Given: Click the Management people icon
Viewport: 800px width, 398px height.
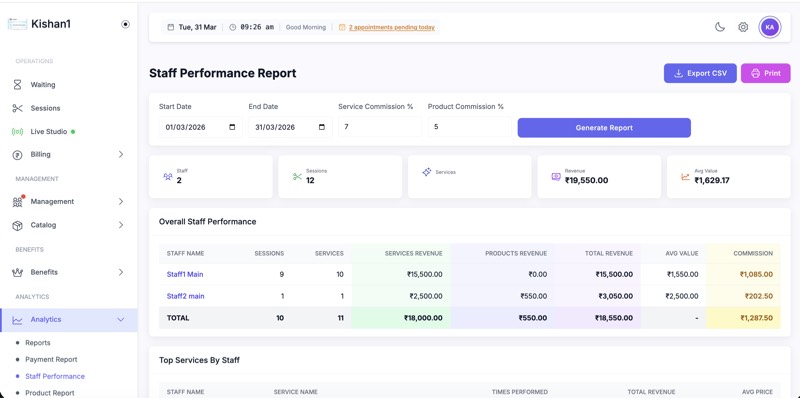Looking at the screenshot, I should 18,202.
